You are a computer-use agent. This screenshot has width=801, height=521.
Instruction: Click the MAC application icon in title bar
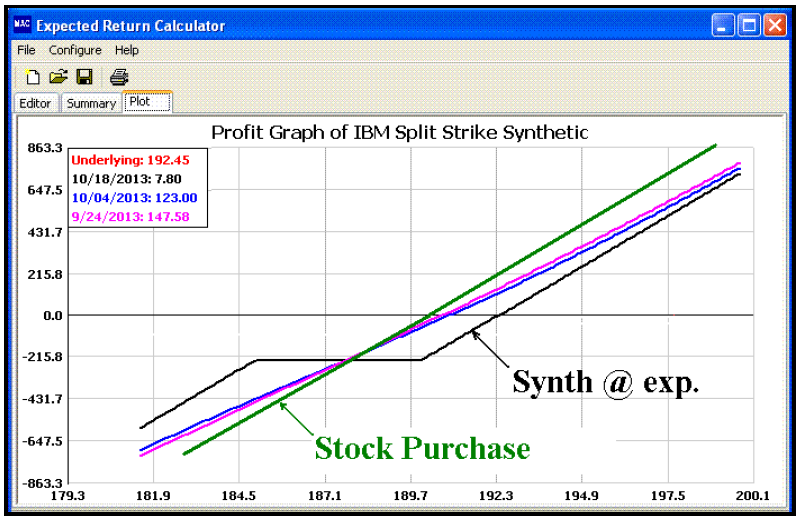22,25
